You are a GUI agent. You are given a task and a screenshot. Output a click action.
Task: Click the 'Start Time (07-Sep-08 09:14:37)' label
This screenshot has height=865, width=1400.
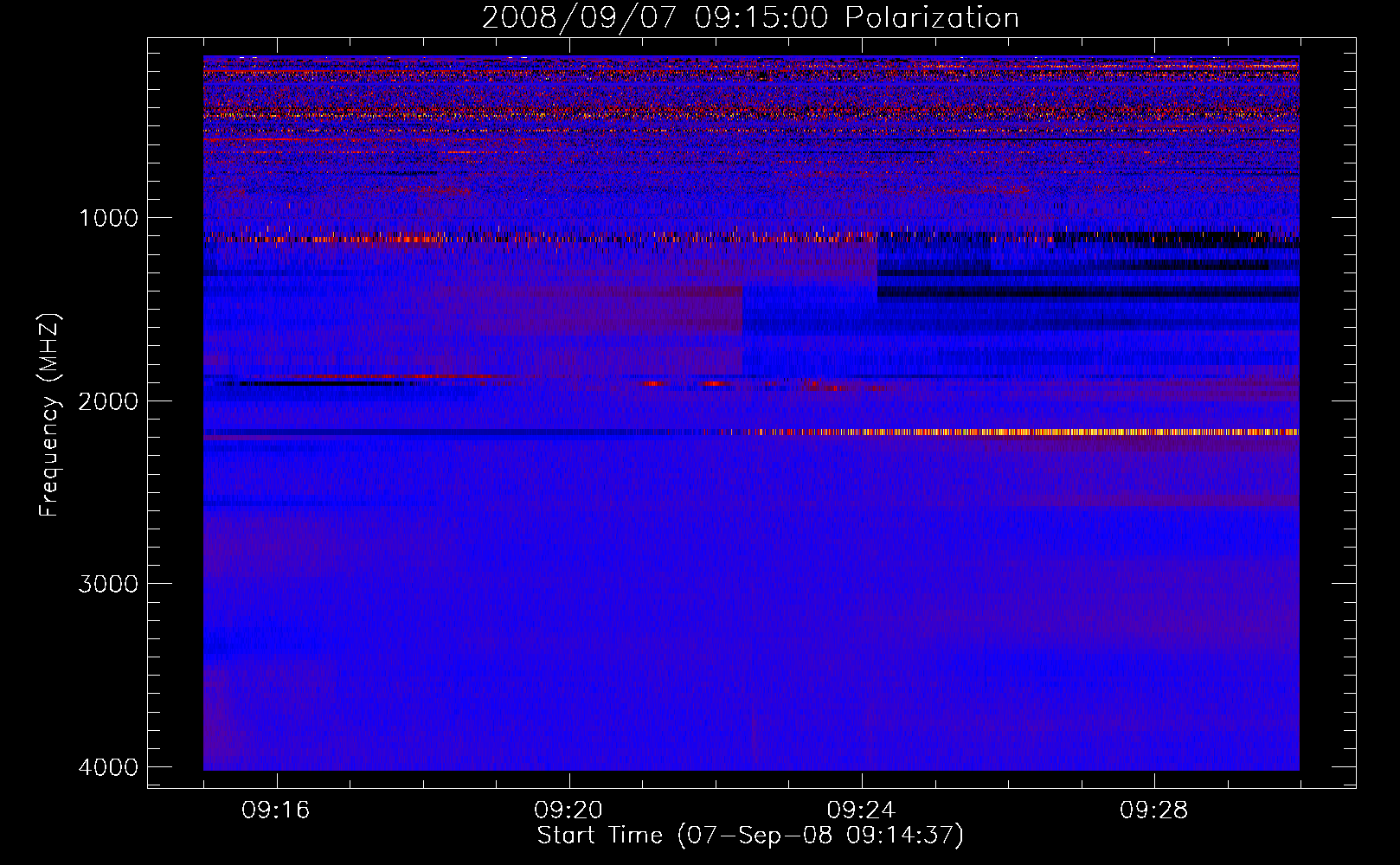pyautogui.click(x=750, y=836)
